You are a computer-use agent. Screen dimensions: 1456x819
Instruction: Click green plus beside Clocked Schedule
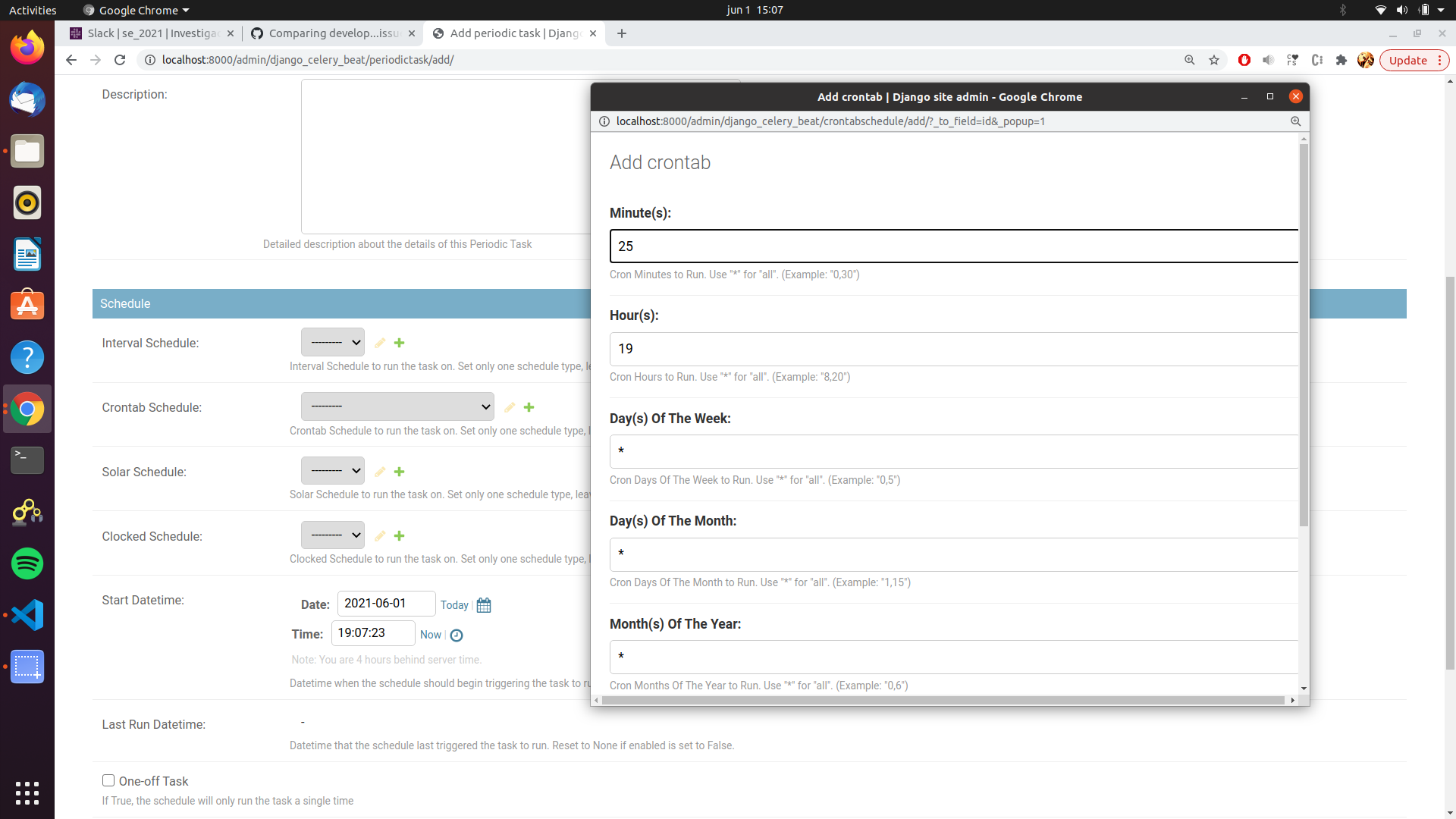click(399, 536)
